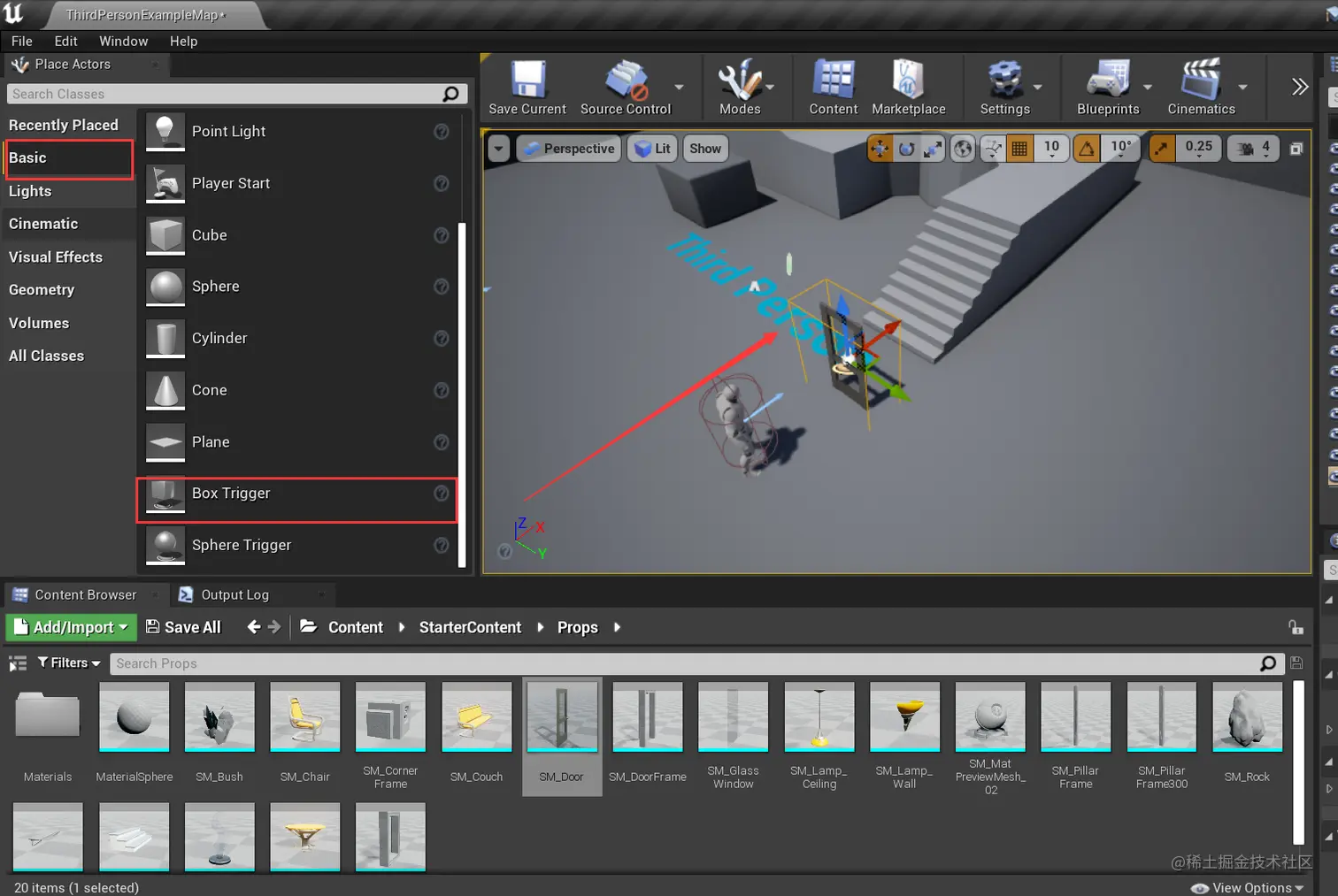Select the translate (move) gizmo tool

tap(880, 149)
